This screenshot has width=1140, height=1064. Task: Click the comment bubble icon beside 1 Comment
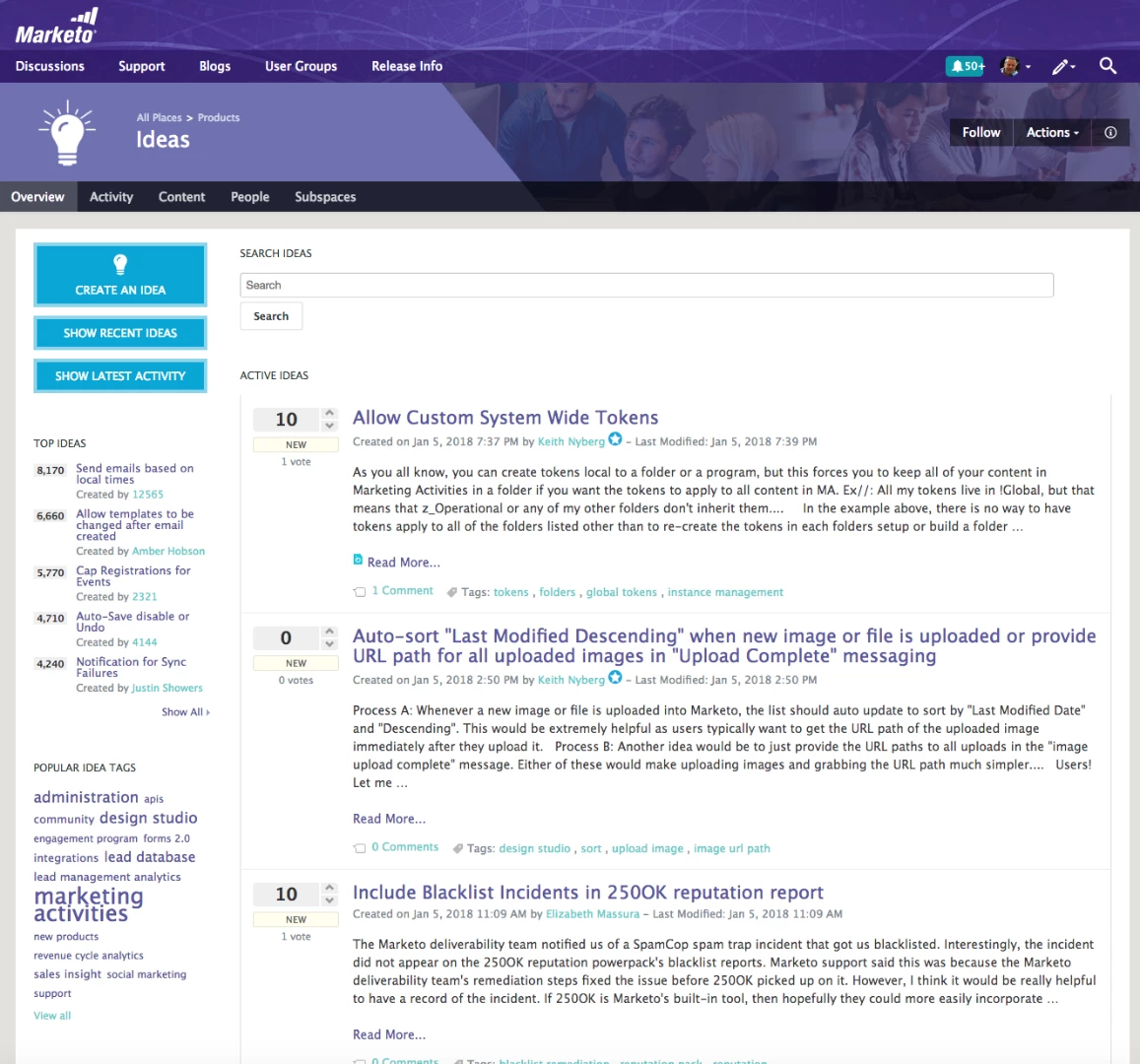pyautogui.click(x=360, y=591)
